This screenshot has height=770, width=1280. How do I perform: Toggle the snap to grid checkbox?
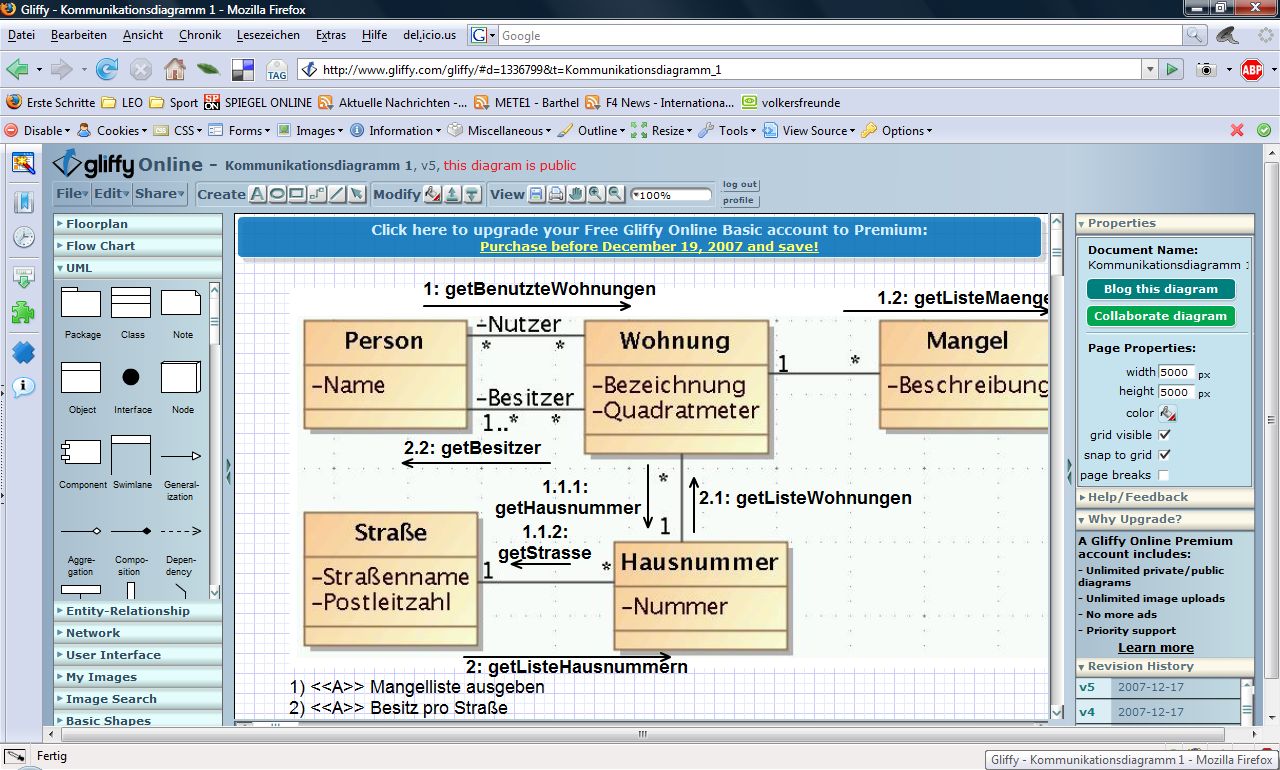[x=1164, y=455]
